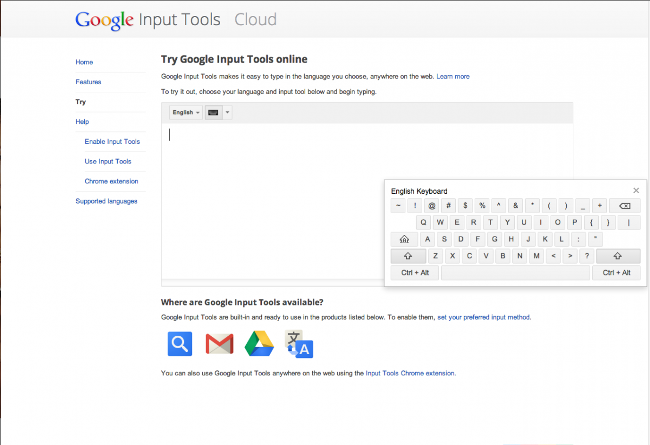Tap the A key on the virtual keyboard

[x=427, y=239]
